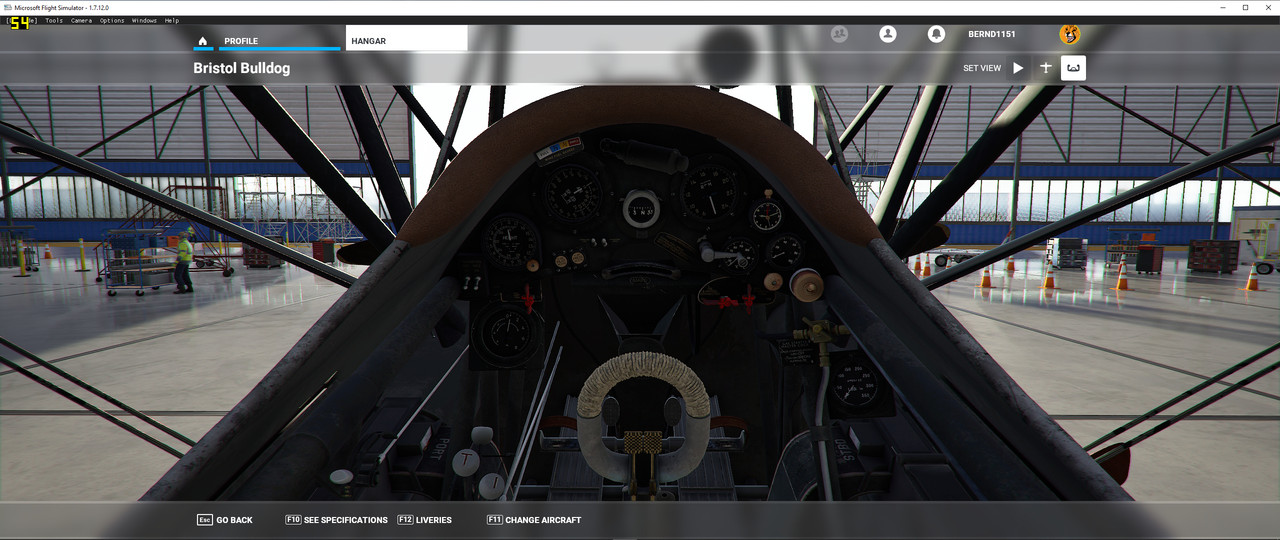1280x540 pixels.
Task: Open the Camera menu
Action: tap(81, 20)
